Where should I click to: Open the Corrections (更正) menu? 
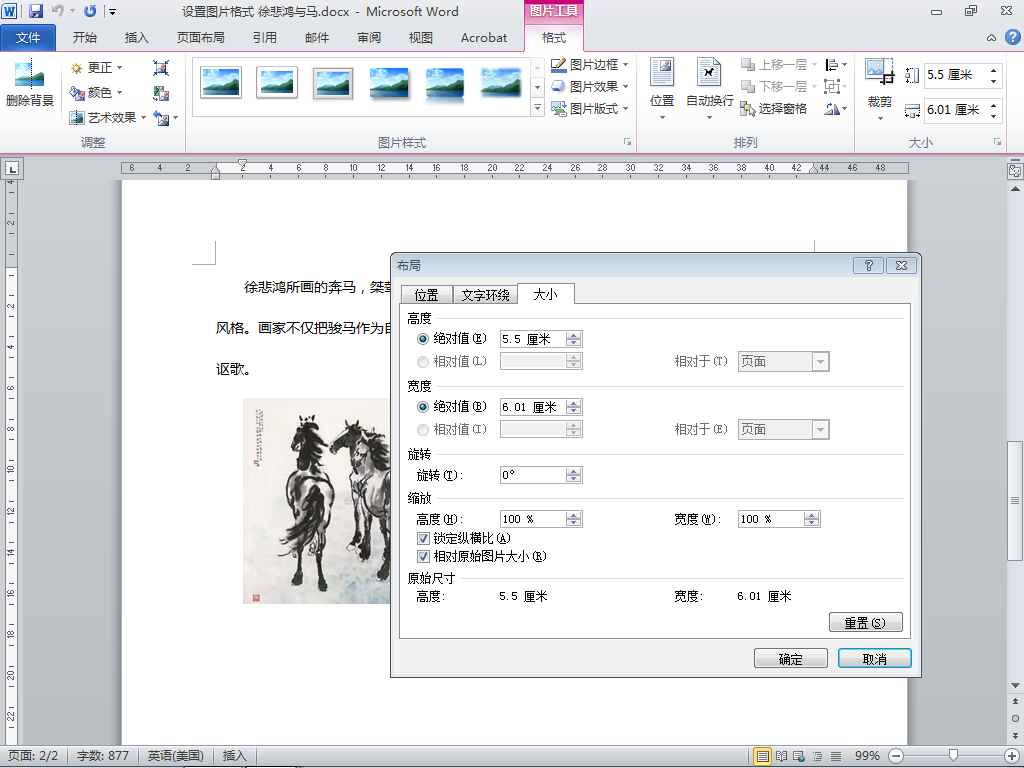[97, 68]
